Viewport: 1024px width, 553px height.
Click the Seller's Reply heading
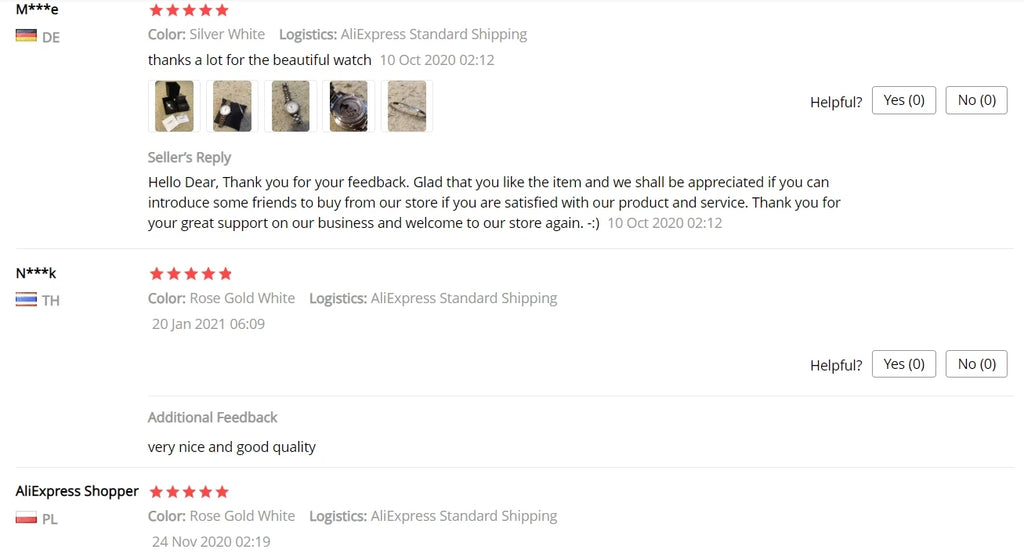pyautogui.click(x=189, y=157)
